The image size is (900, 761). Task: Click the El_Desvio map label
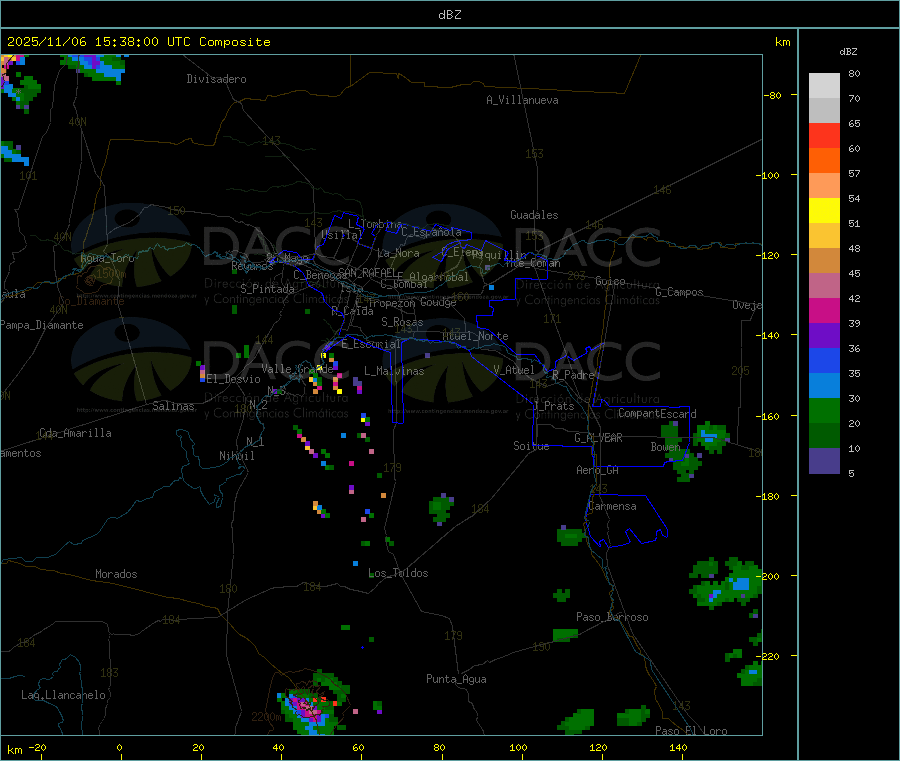pyautogui.click(x=234, y=379)
